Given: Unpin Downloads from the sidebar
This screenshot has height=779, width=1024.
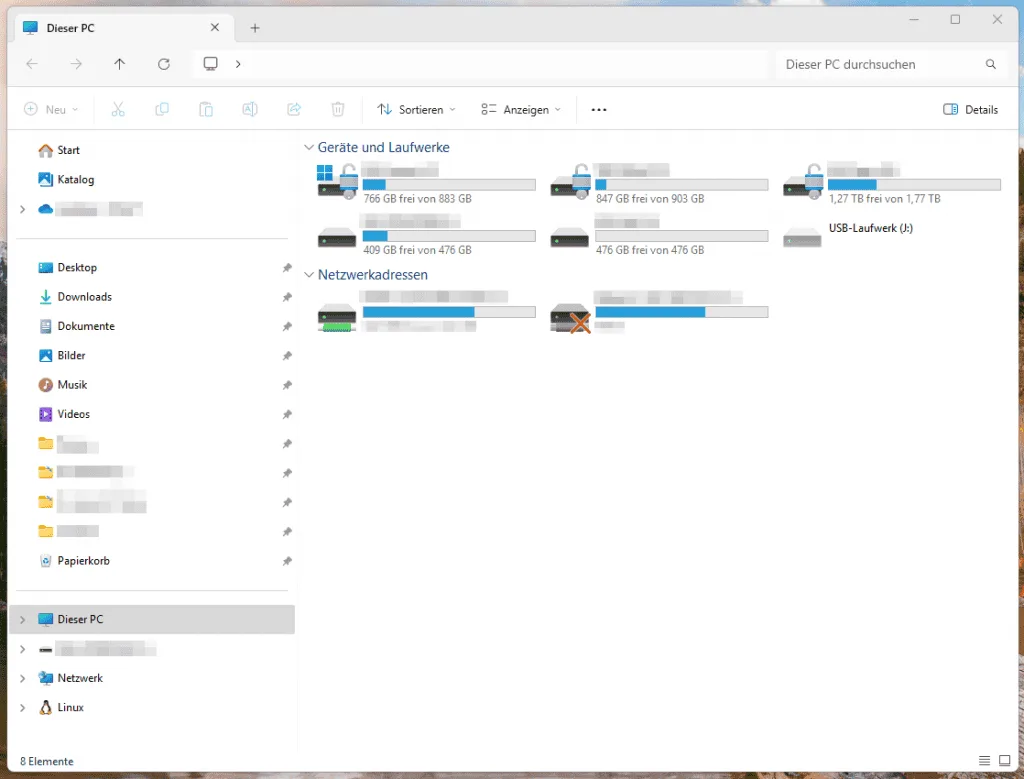Looking at the screenshot, I should [x=287, y=296].
